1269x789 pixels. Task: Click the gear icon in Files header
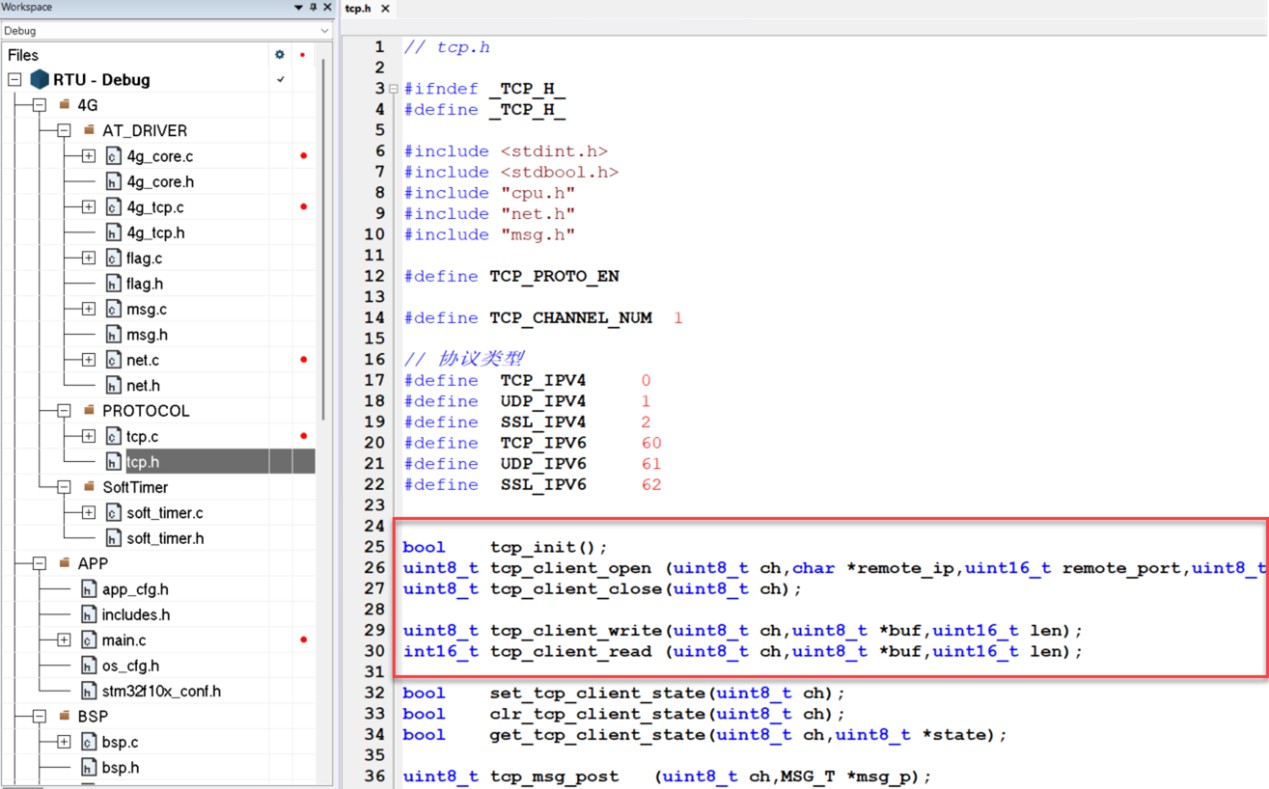coord(280,55)
